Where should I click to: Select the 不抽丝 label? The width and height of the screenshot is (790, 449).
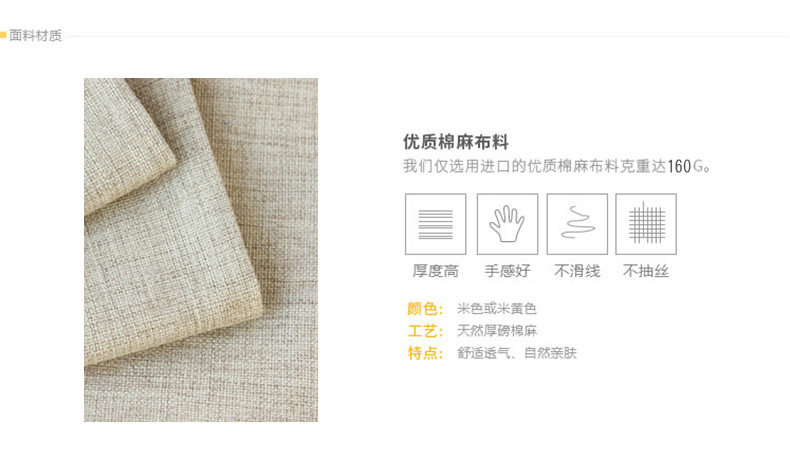point(646,271)
